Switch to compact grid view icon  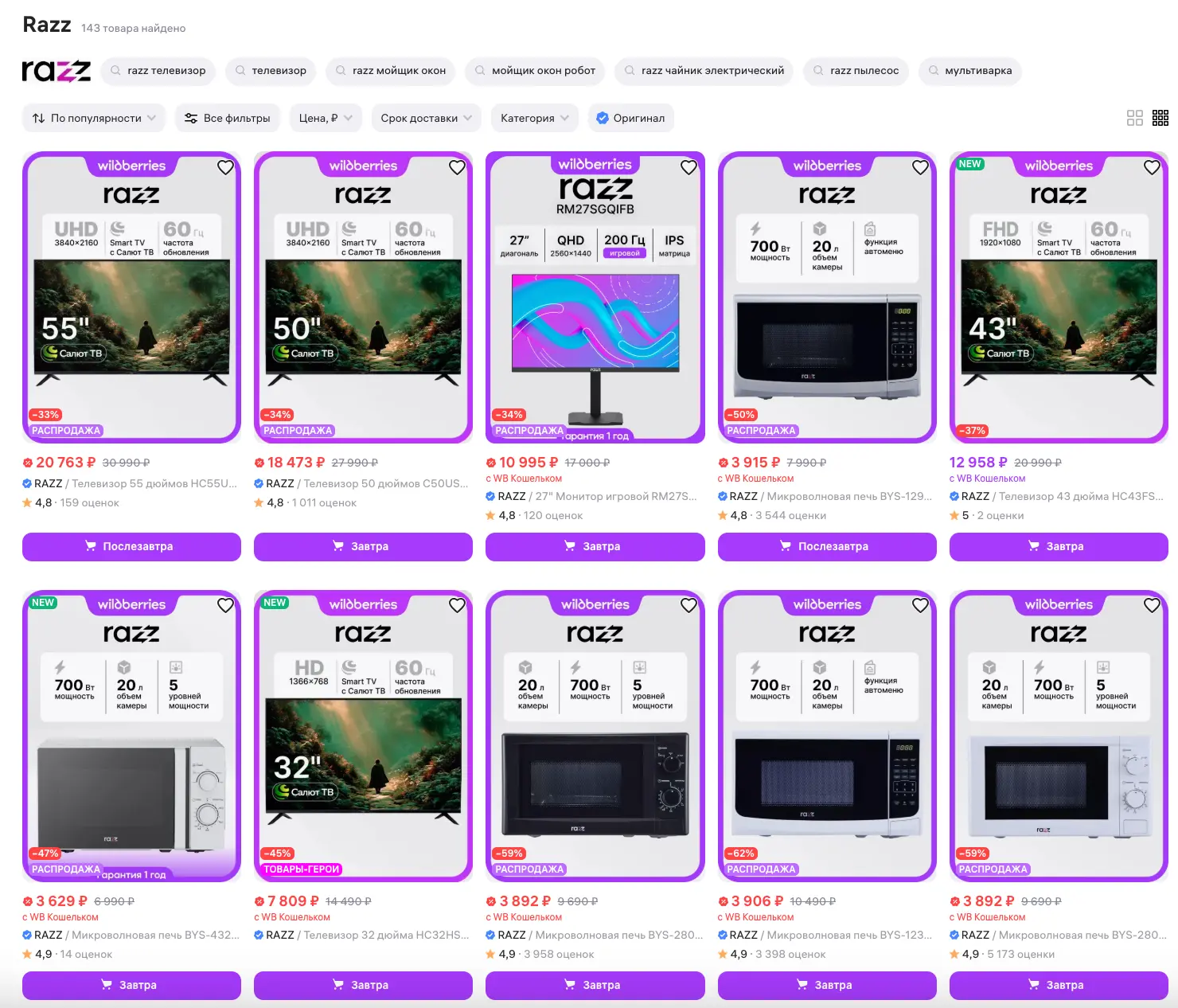1160,118
